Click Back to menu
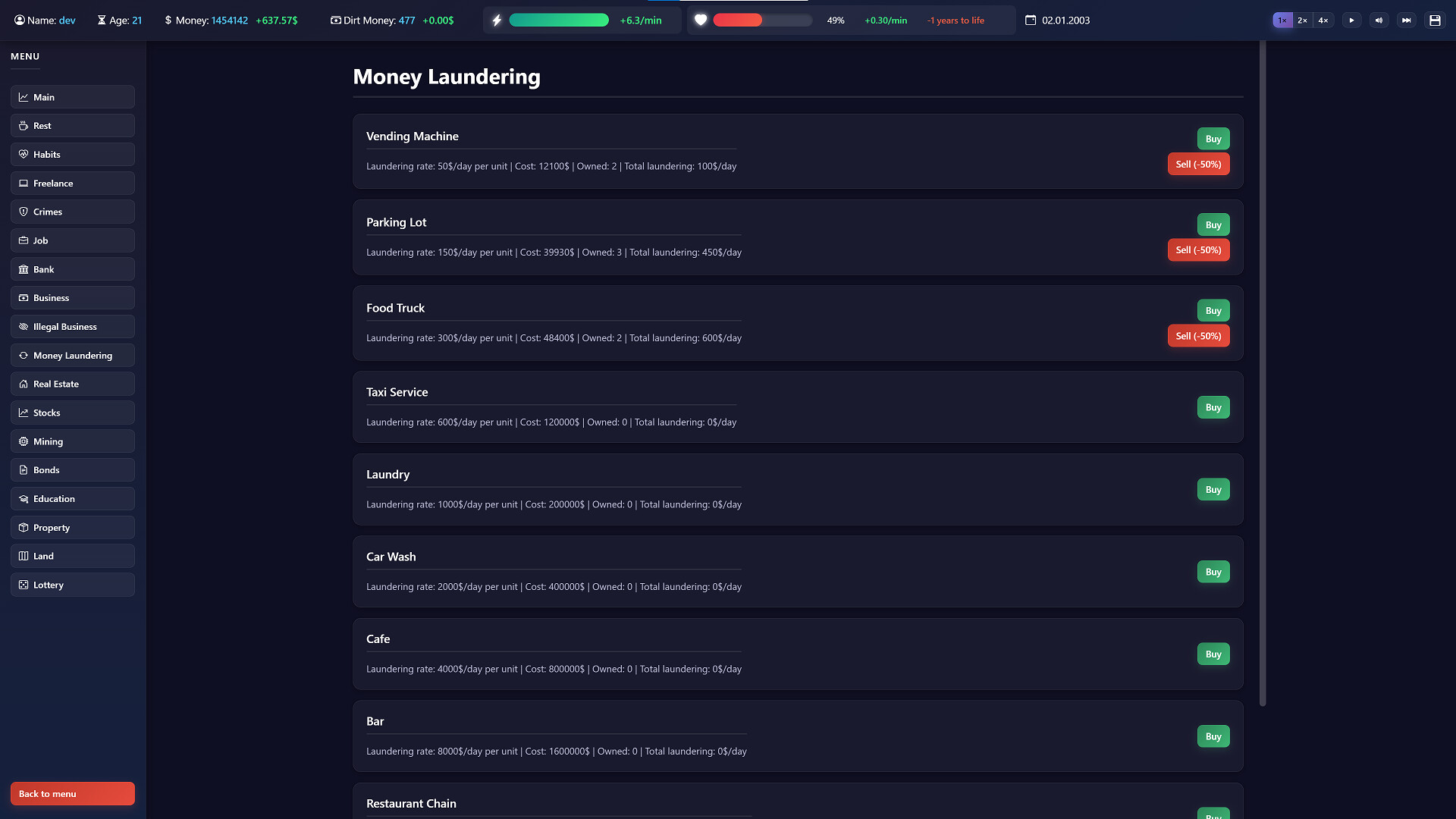Image resolution: width=1456 pixels, height=819 pixels. click(72, 793)
